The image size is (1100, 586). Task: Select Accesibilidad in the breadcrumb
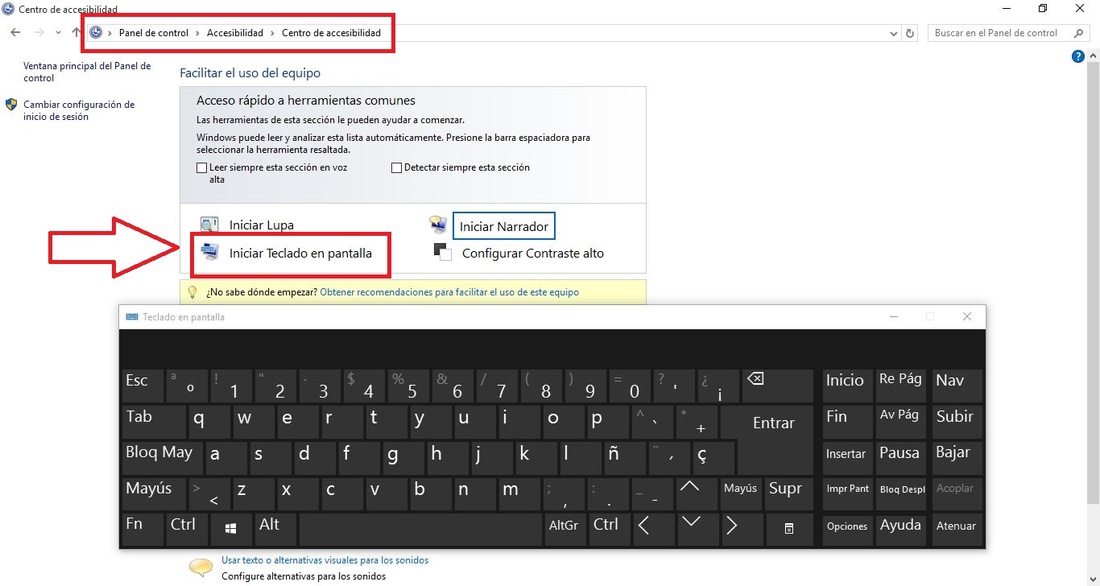pos(235,33)
